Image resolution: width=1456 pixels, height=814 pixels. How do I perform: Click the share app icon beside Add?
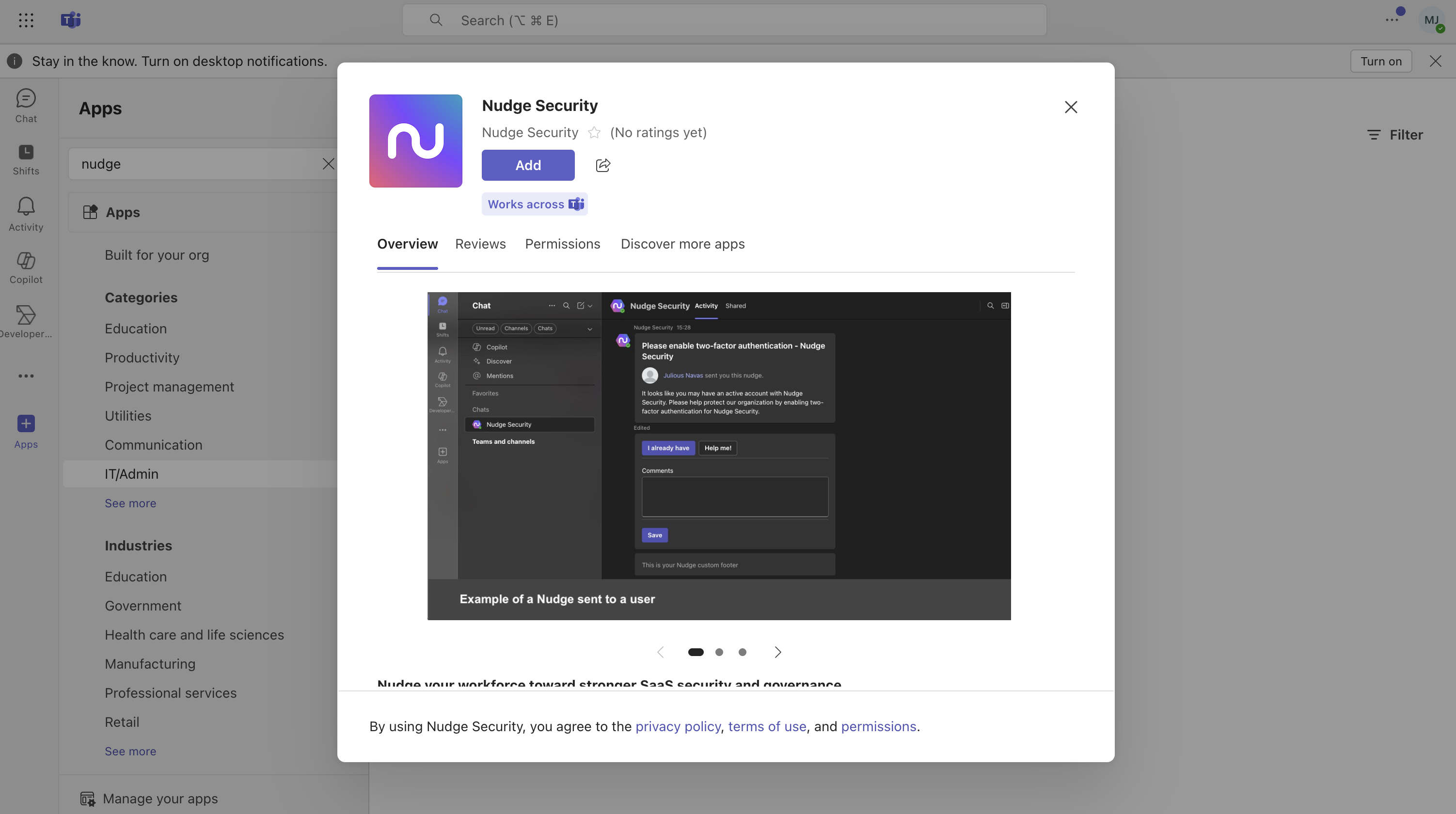[602, 165]
